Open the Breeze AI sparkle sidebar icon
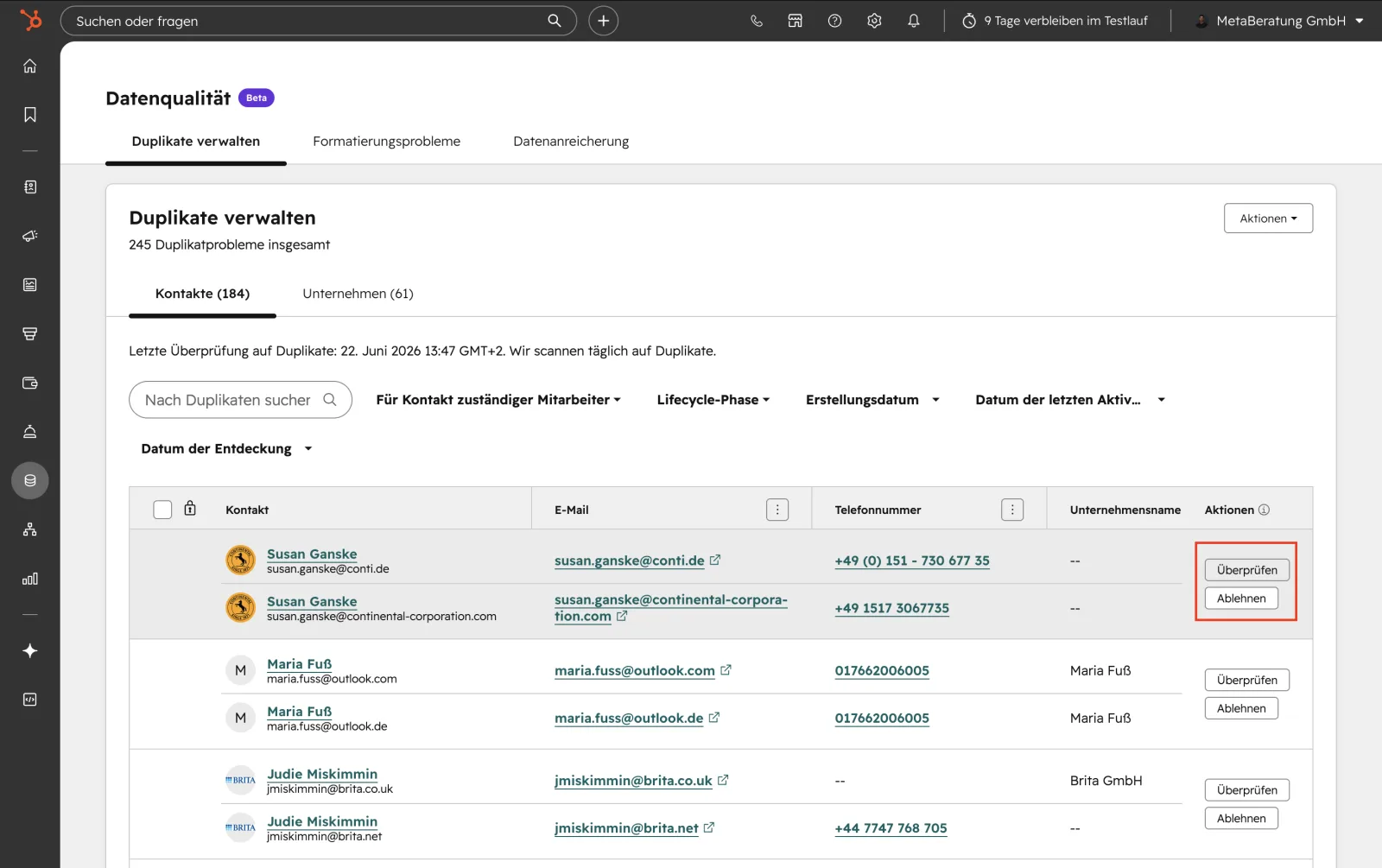 click(x=30, y=651)
